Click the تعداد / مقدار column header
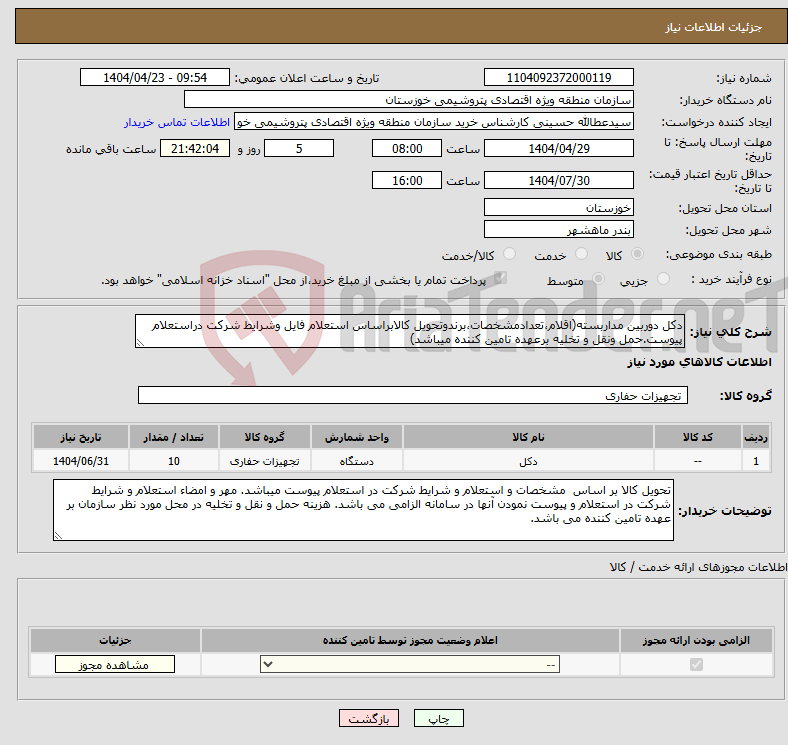This screenshot has height=745, width=788. (174, 437)
